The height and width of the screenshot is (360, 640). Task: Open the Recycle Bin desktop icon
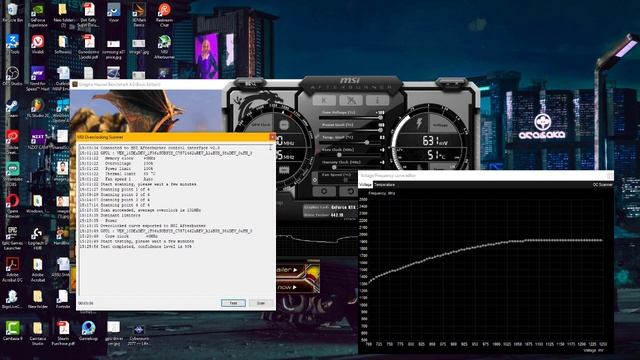(x=13, y=13)
